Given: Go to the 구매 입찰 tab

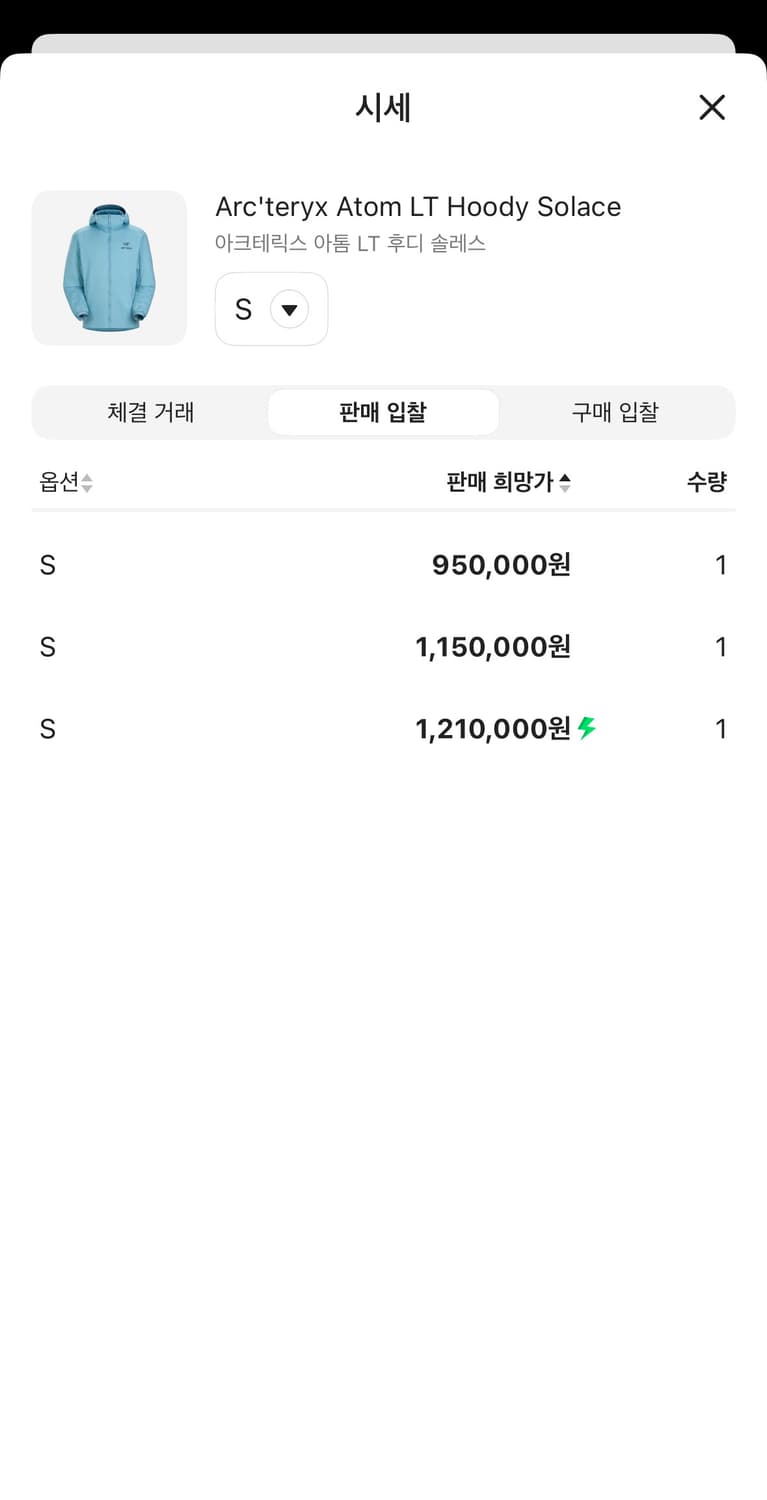Looking at the screenshot, I should (615, 412).
